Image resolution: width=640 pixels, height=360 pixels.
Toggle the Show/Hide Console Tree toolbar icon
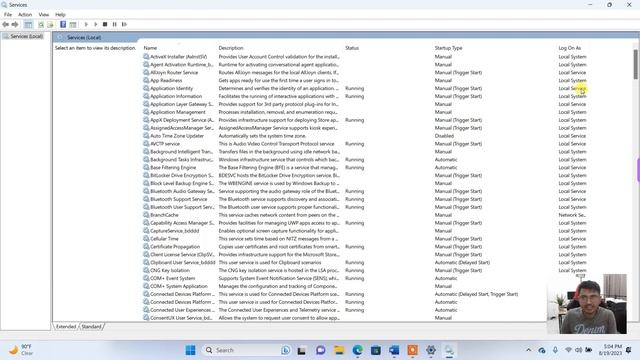(28, 24)
